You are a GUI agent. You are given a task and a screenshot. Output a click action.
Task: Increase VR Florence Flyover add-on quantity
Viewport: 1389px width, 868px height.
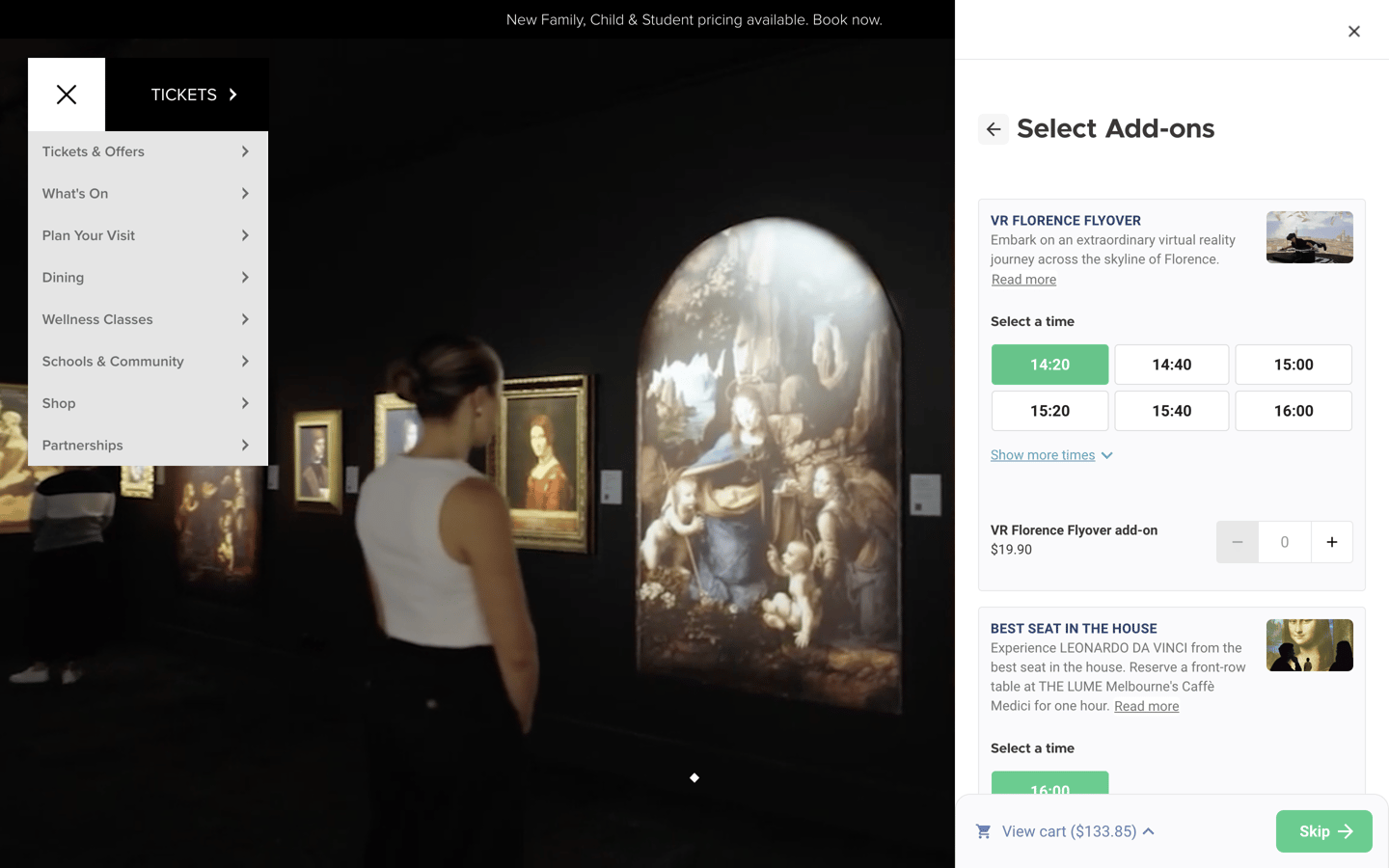(1331, 542)
